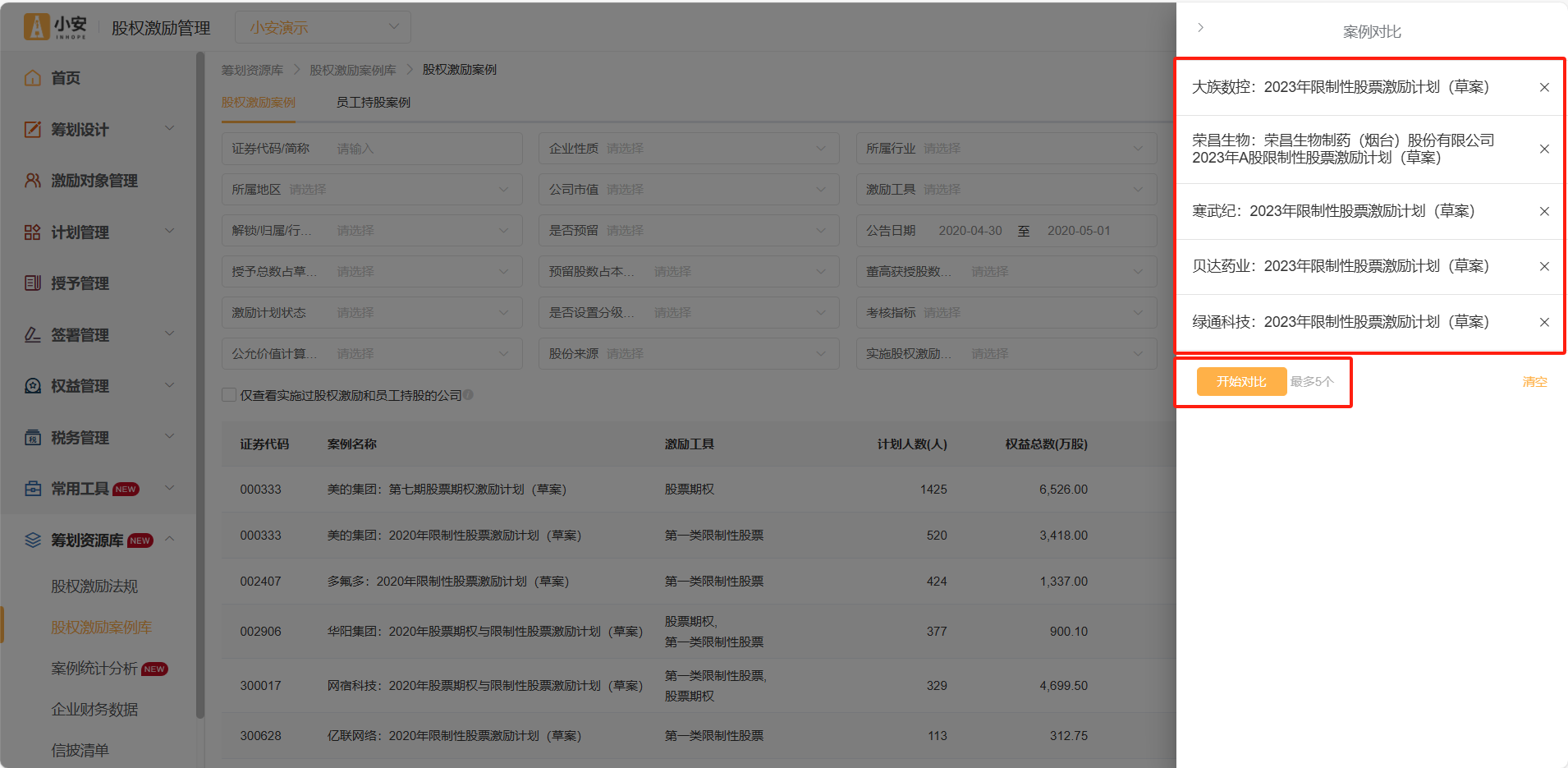
Task: Open 股权激励法规 in the sidebar
Action: [x=94, y=586]
